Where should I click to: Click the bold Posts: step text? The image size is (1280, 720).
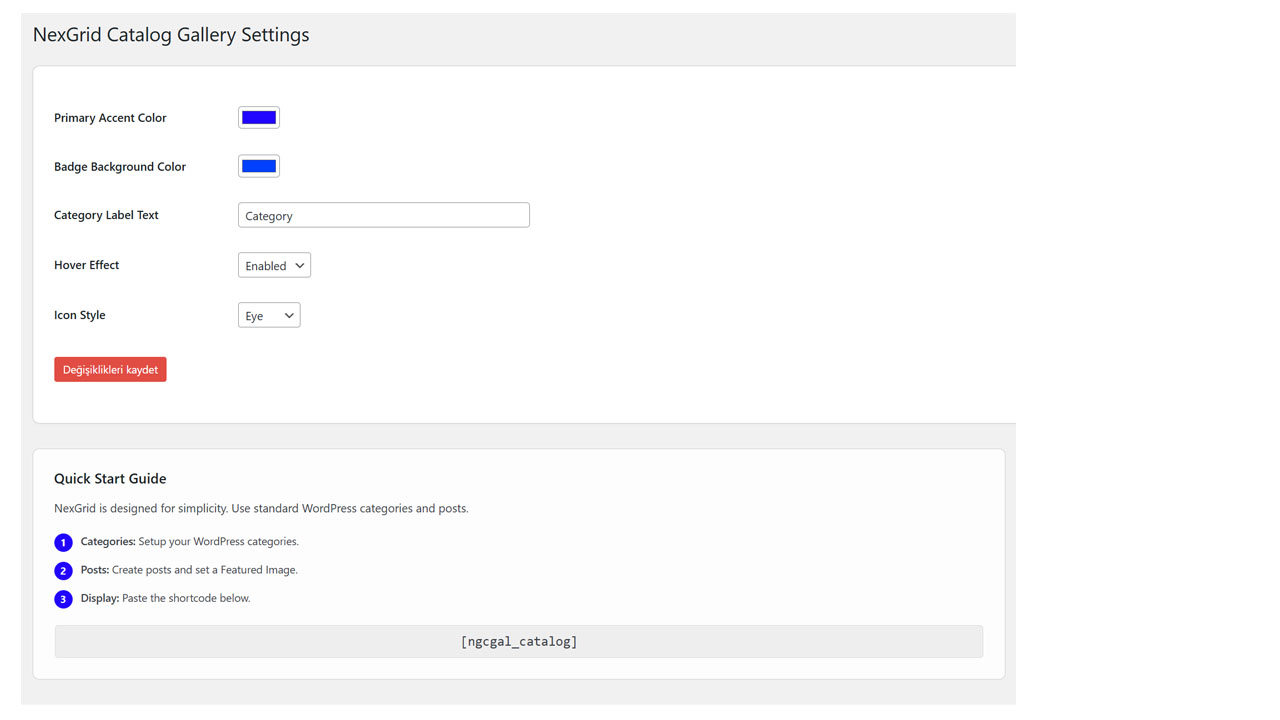[95, 570]
